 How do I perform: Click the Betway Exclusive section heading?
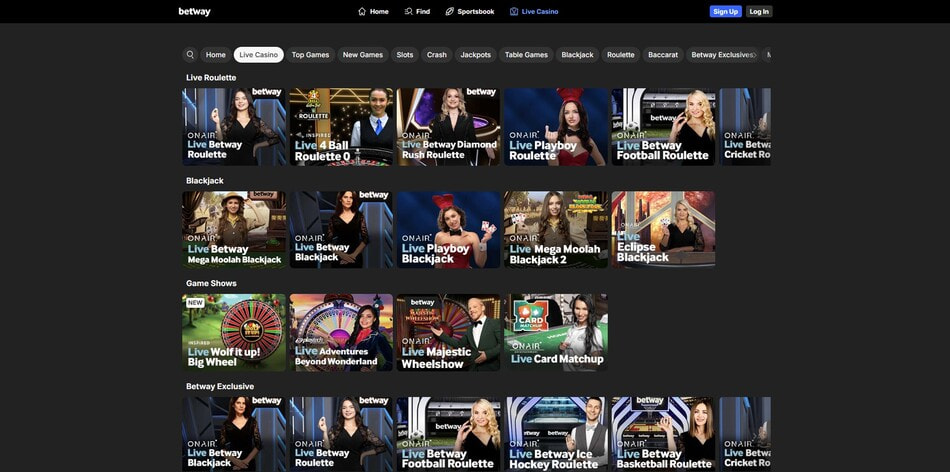pos(220,386)
